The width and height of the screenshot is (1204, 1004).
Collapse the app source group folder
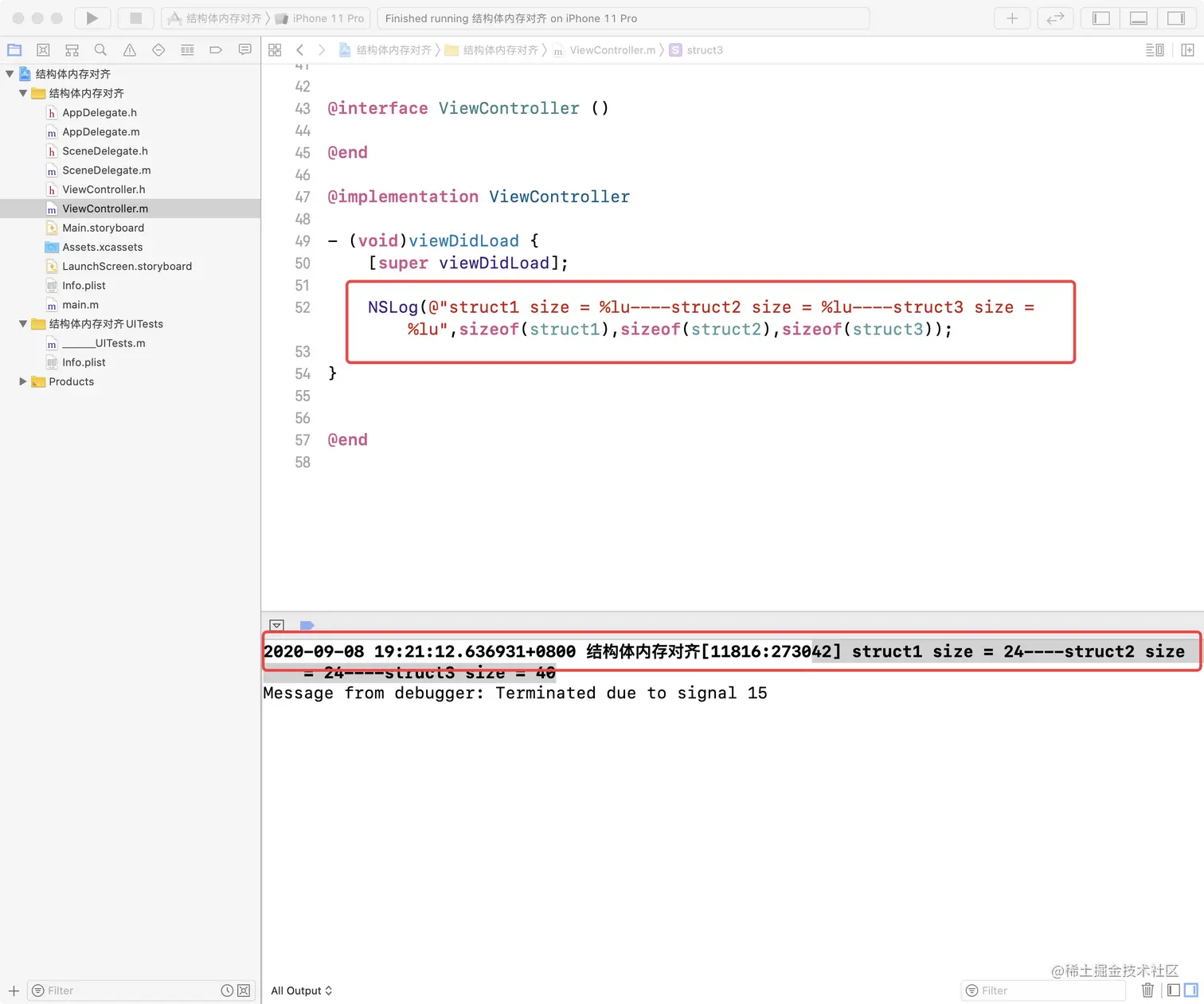[23, 93]
